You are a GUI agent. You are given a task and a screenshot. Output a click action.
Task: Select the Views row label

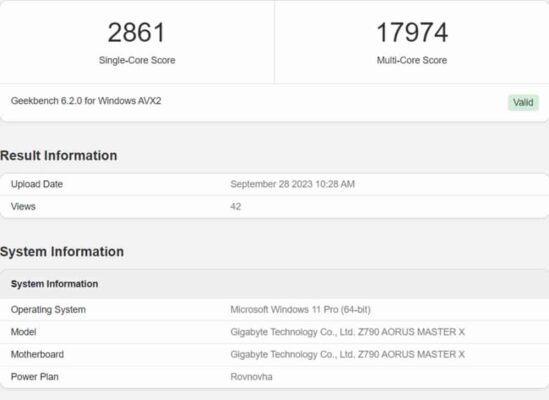(x=23, y=207)
